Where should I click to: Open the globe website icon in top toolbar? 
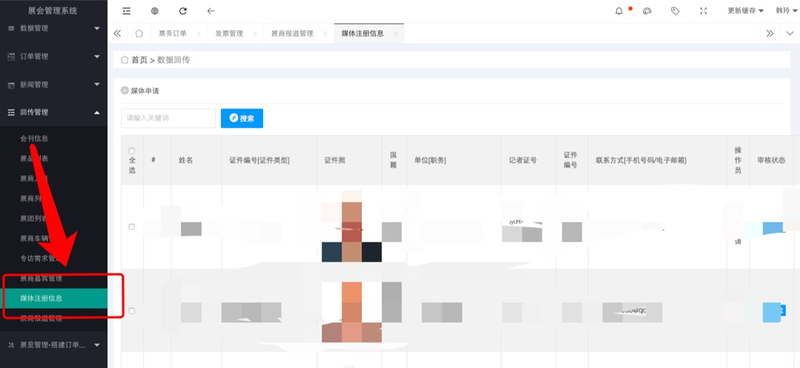(155, 11)
